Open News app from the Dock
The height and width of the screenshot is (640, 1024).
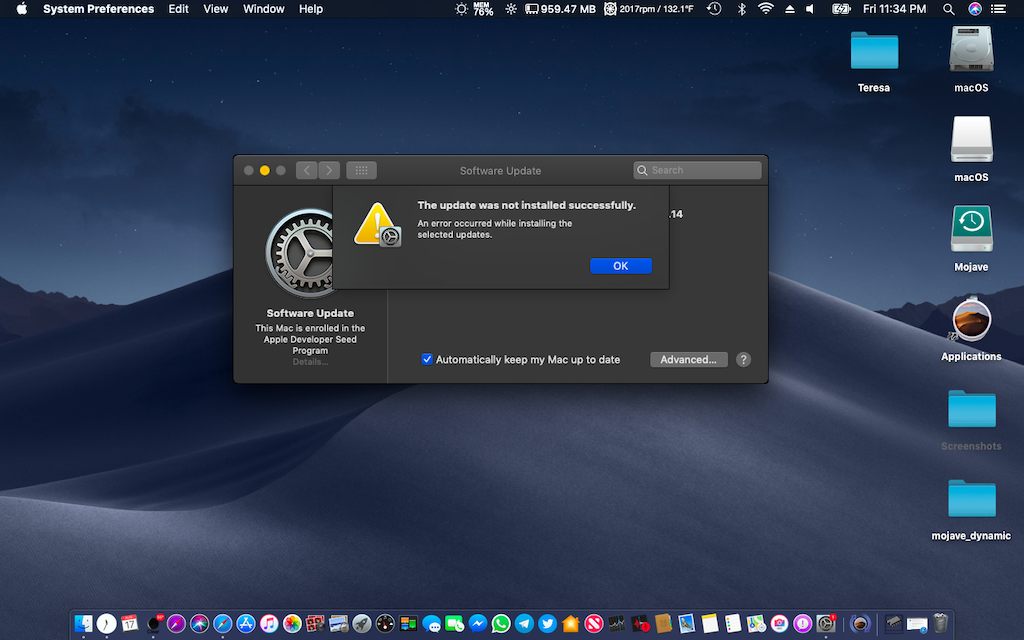pyautogui.click(x=594, y=624)
